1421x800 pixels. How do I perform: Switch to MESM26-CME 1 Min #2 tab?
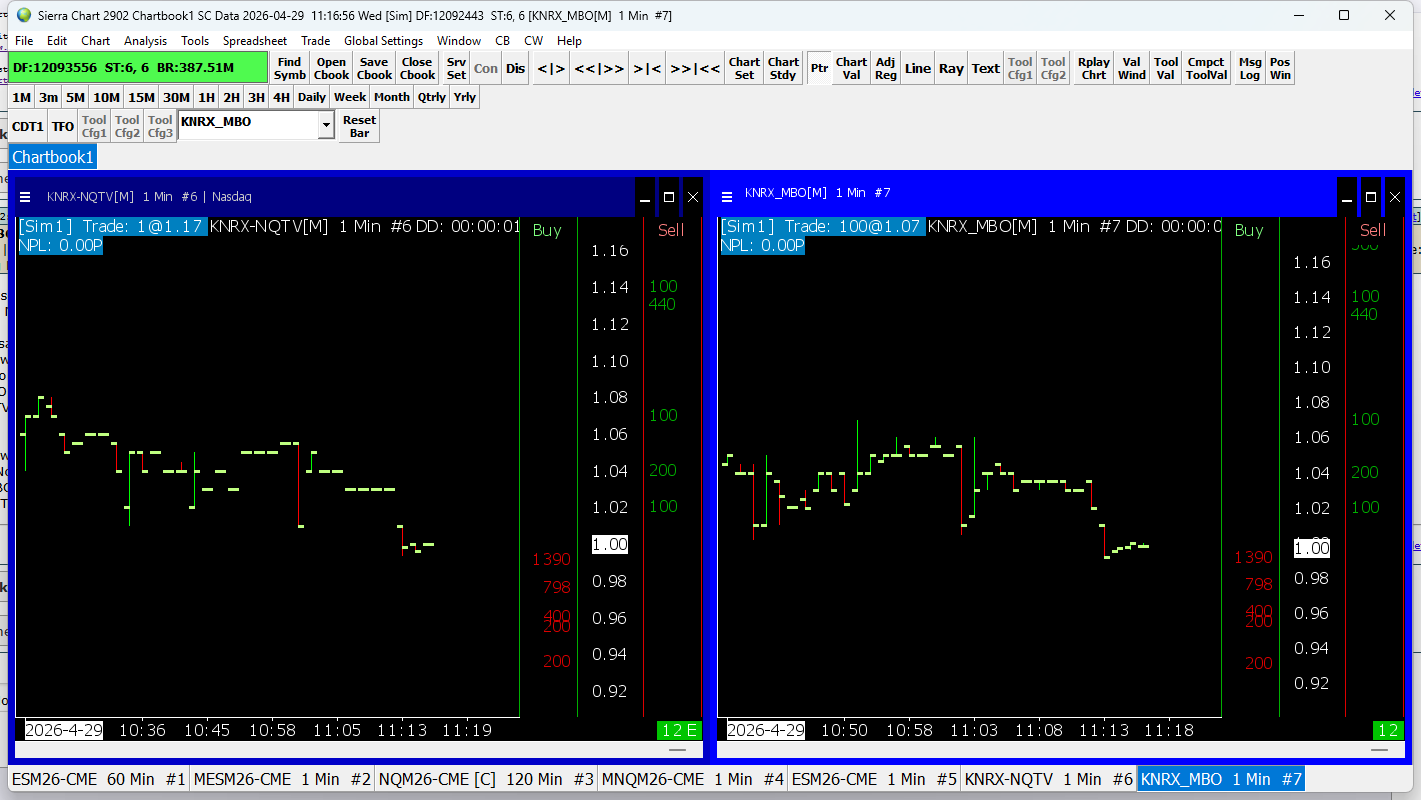(281, 779)
